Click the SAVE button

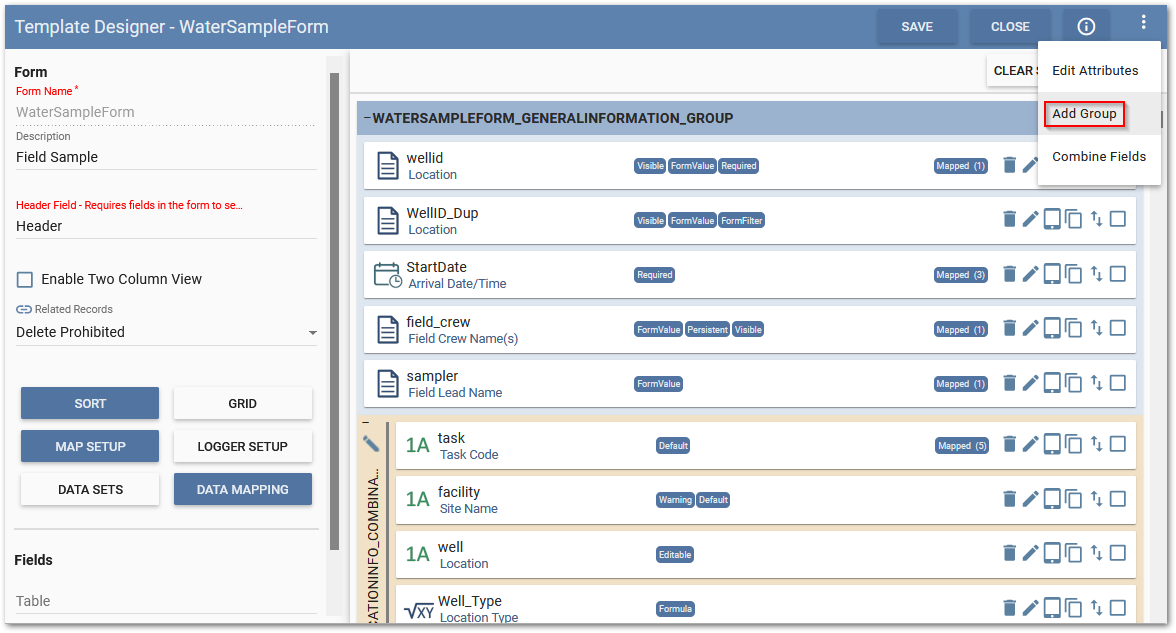pos(916,27)
